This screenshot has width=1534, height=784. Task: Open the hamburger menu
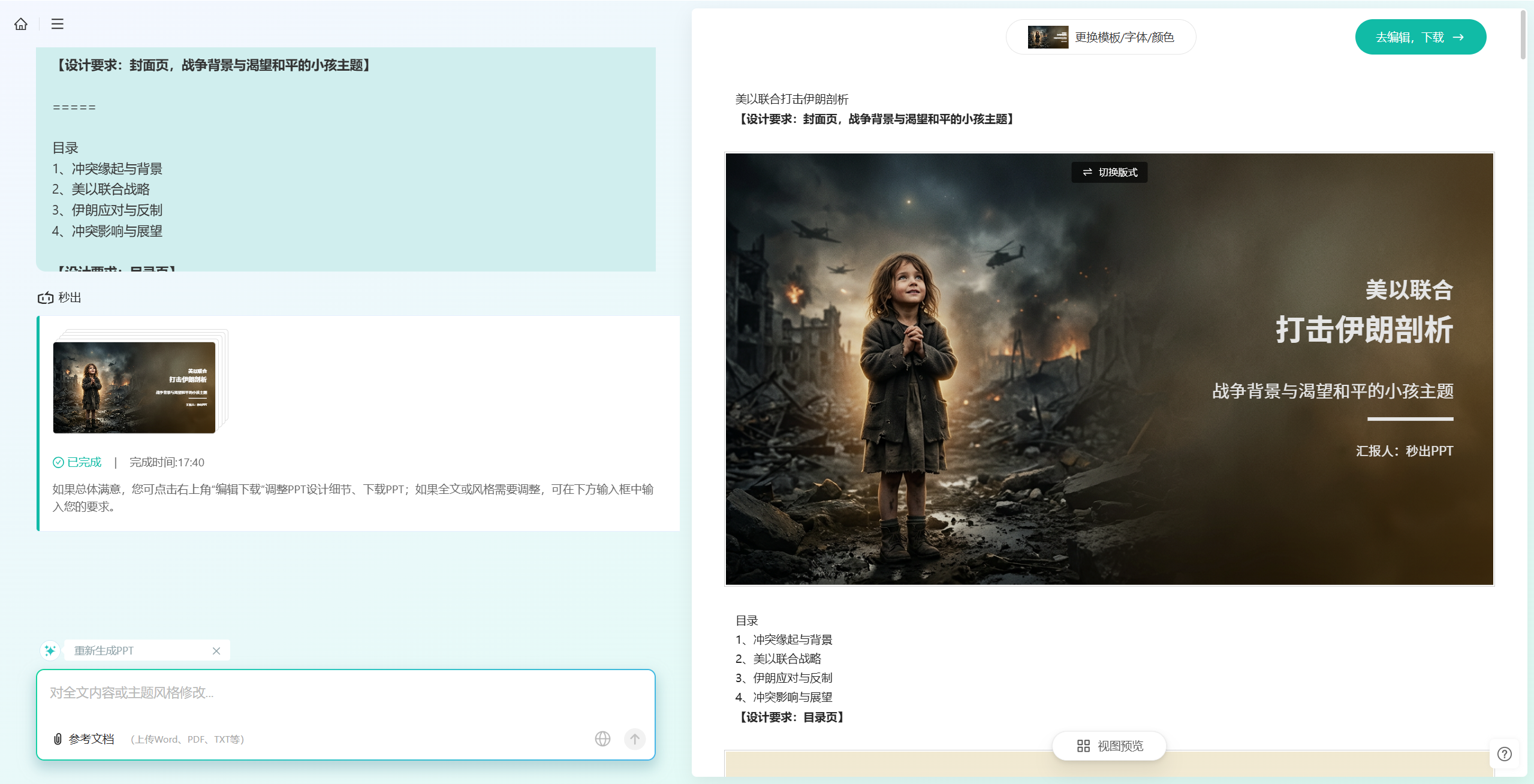point(58,24)
